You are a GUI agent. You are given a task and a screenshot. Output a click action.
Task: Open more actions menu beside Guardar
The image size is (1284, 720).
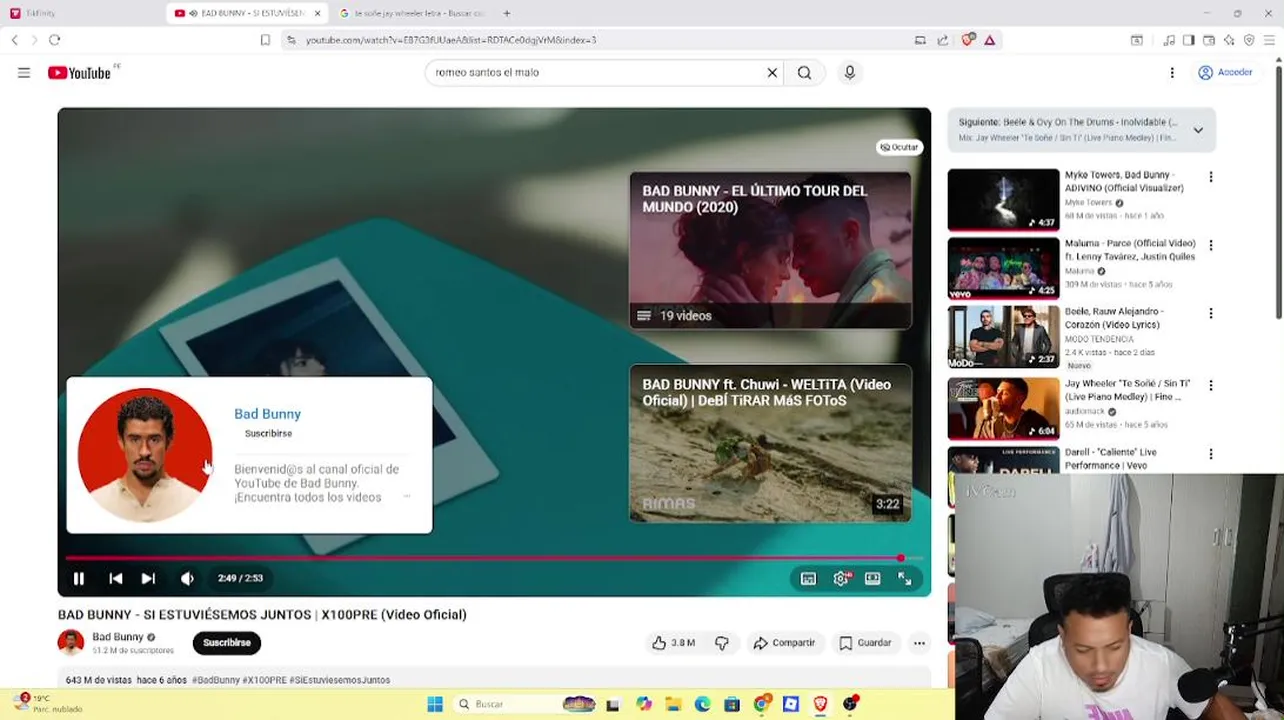click(919, 643)
